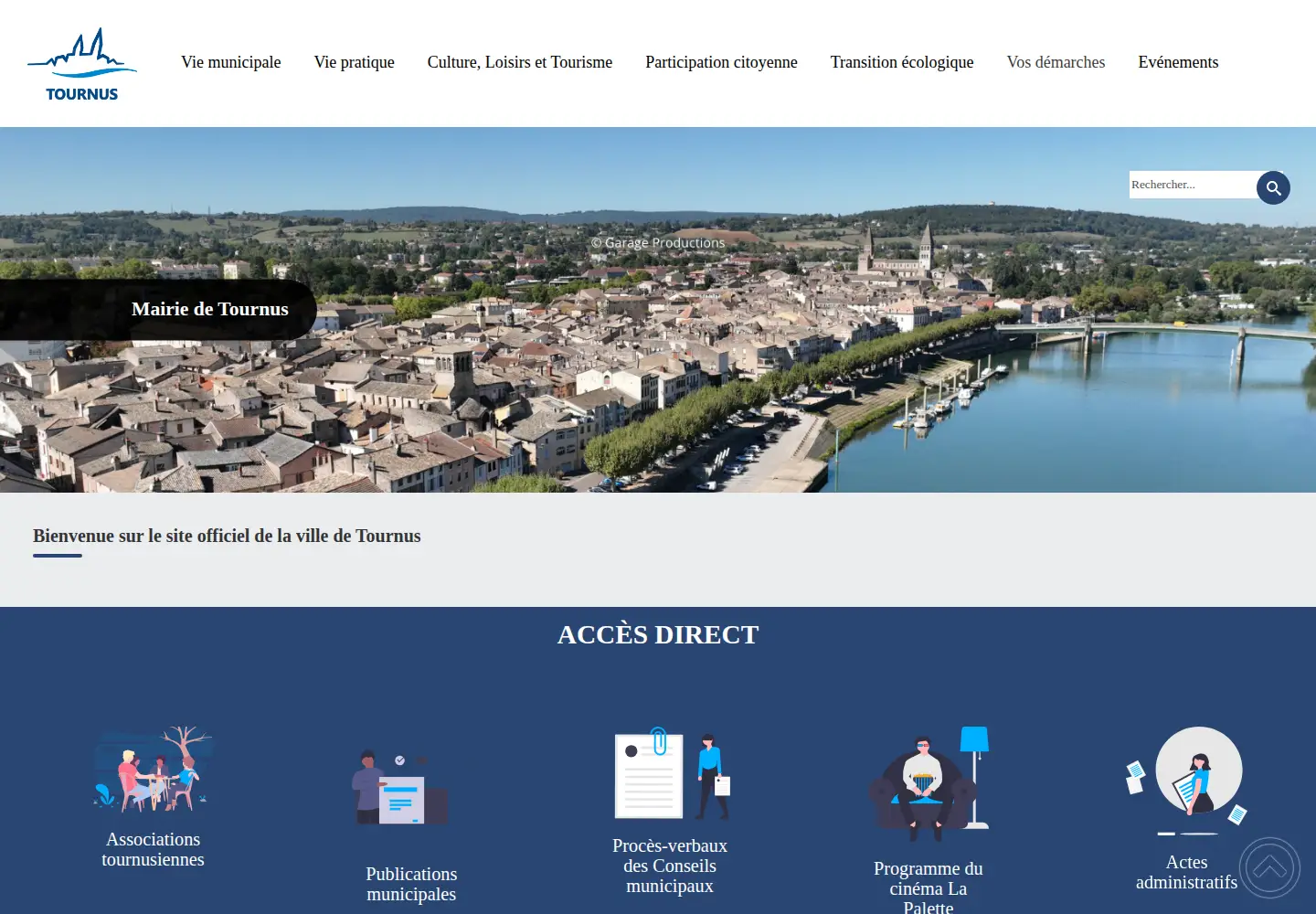The width and height of the screenshot is (1316, 914).
Task: Open the Transition écologique menu
Action: click(x=902, y=62)
